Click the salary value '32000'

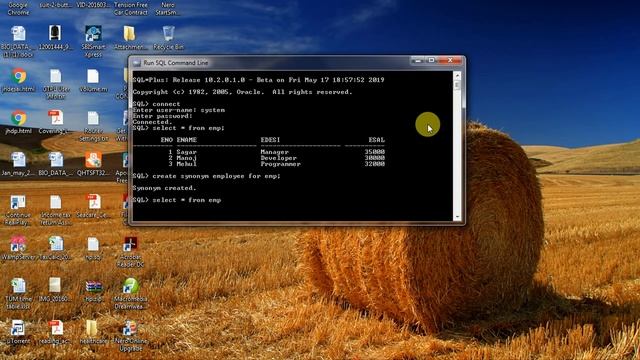pyautogui.click(x=375, y=164)
